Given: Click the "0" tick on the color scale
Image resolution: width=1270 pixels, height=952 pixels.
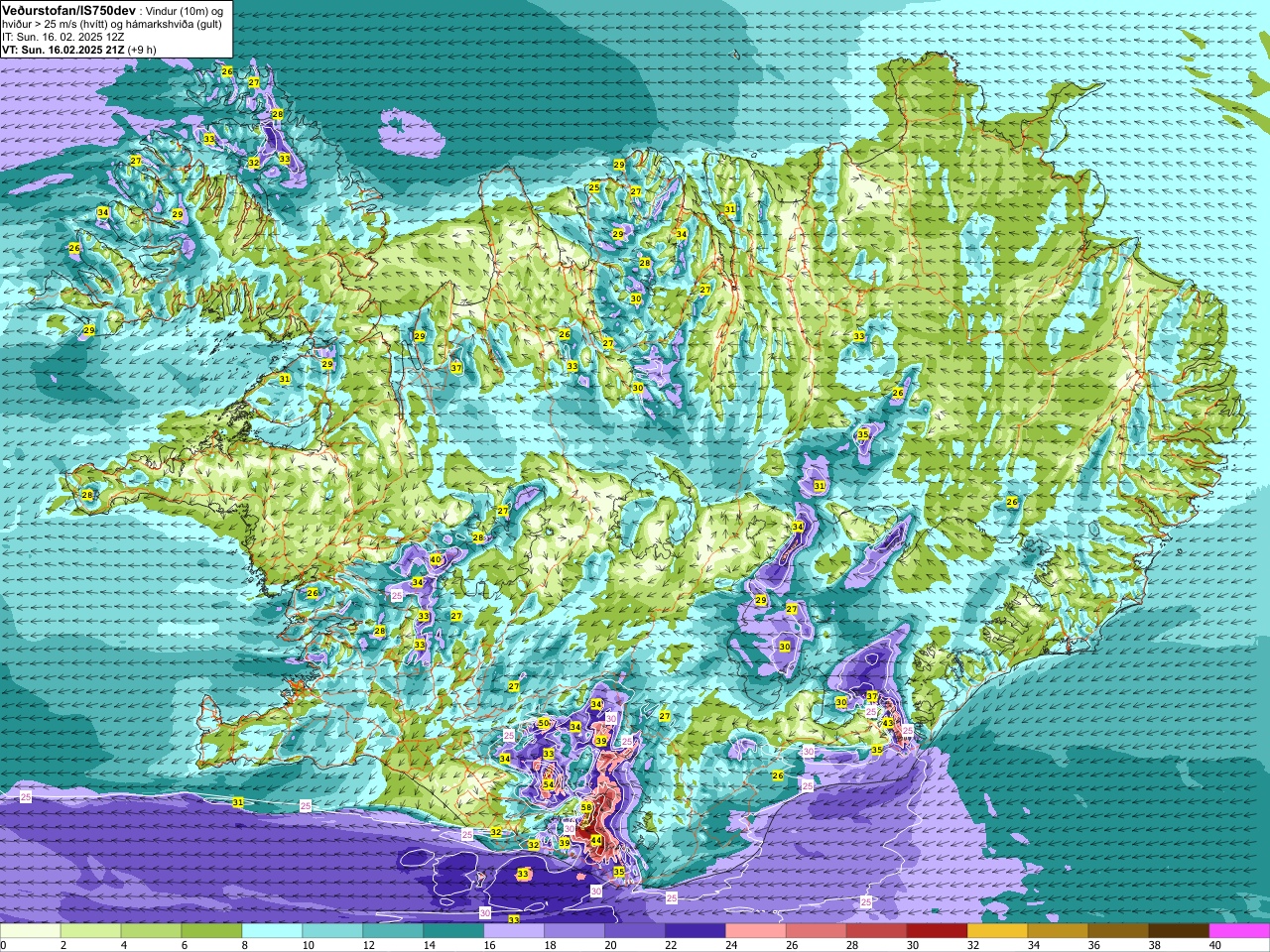Looking at the screenshot, I should pyautogui.click(x=4, y=945).
